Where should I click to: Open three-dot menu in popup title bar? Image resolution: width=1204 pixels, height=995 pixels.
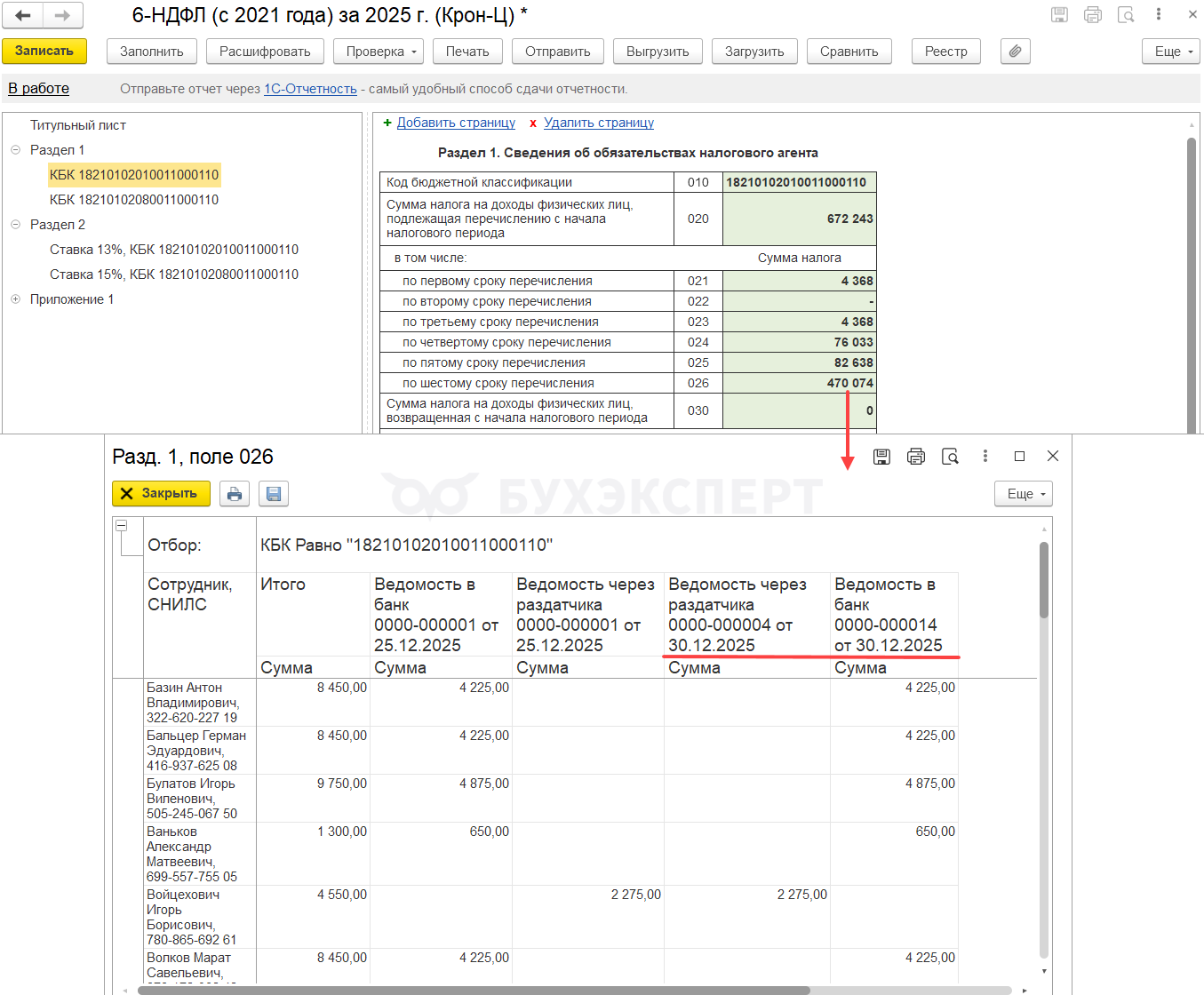pyautogui.click(x=985, y=457)
